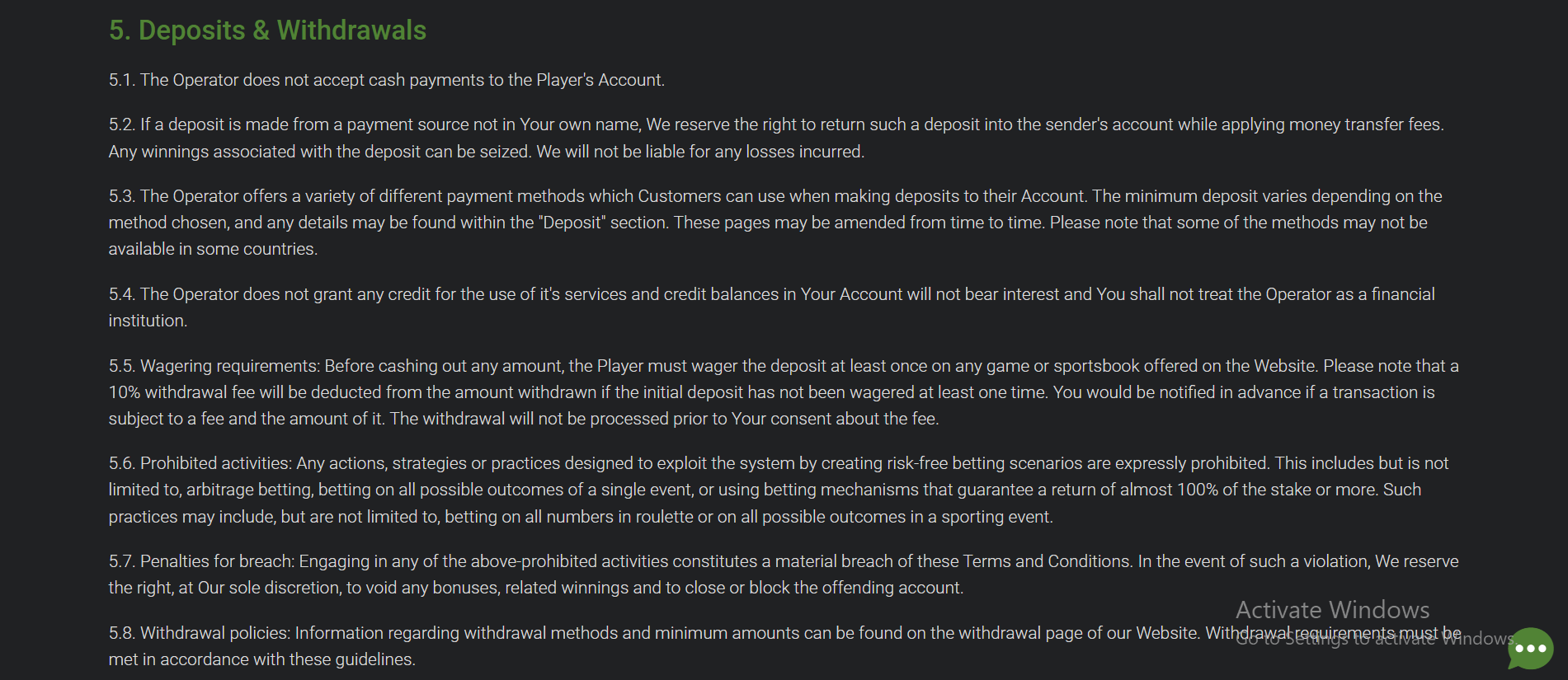
Task: Click clause 5.3 about payment methods
Action: pyautogui.click(x=775, y=196)
